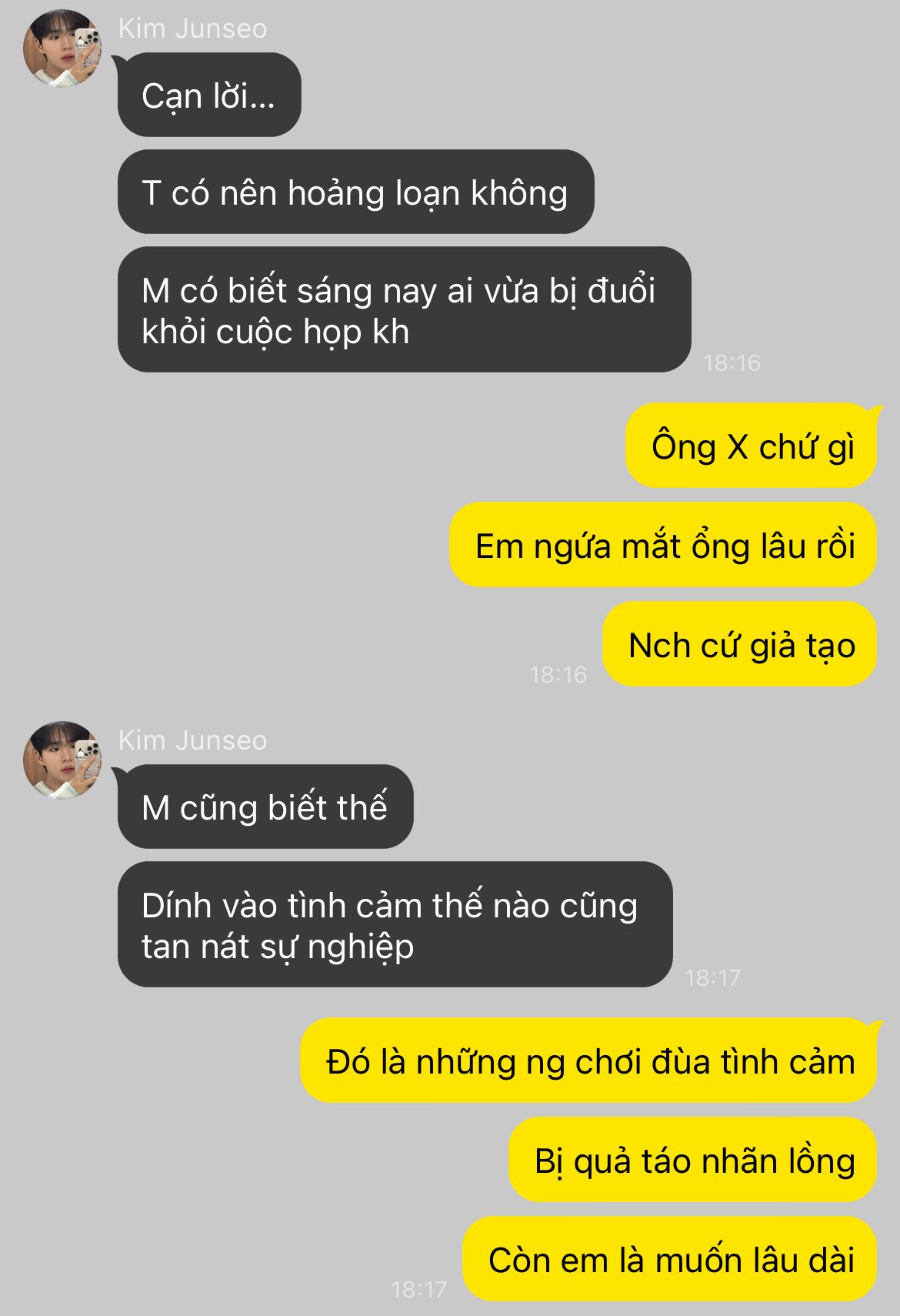Viewport: 900px width, 1316px height.
Task: Select the 'Ông X chứ gì' bubble
Action: [752, 446]
